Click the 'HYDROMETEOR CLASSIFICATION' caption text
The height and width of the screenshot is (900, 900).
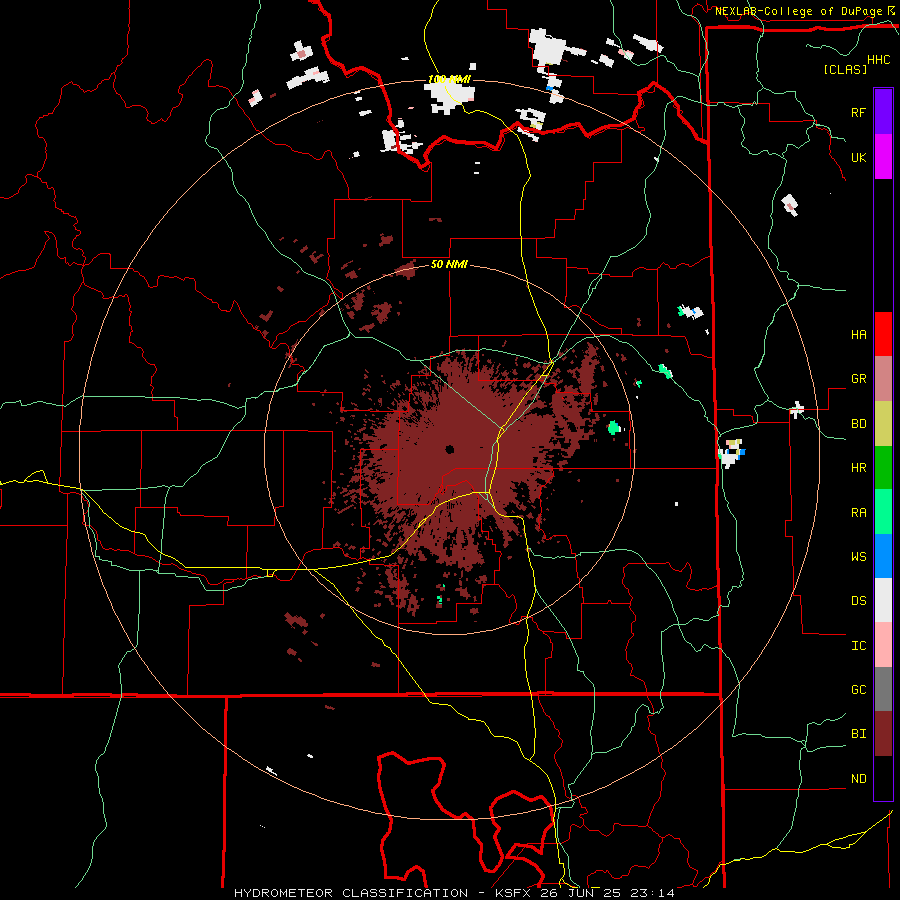[x=351, y=893]
